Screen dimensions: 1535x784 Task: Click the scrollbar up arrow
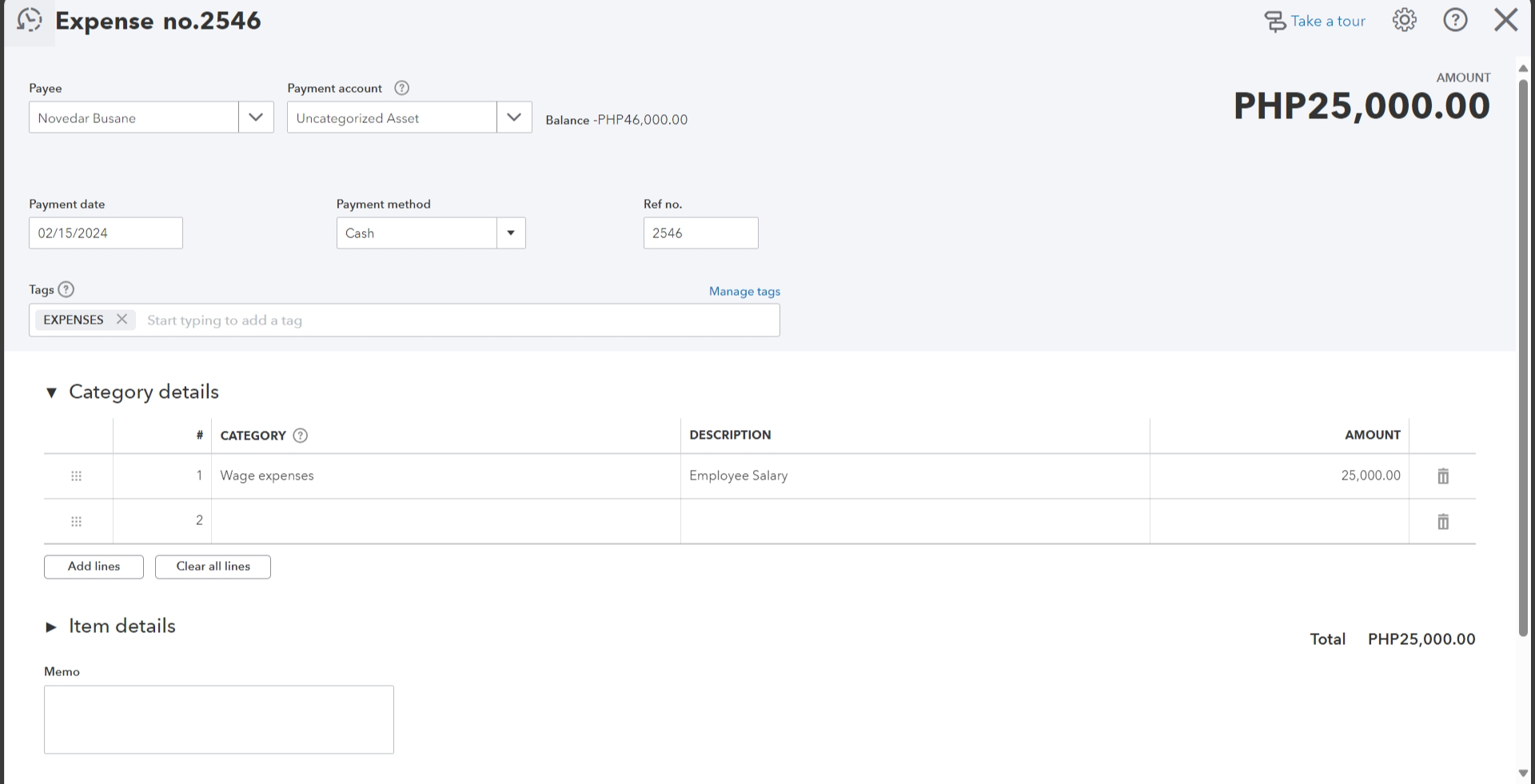(x=1523, y=68)
